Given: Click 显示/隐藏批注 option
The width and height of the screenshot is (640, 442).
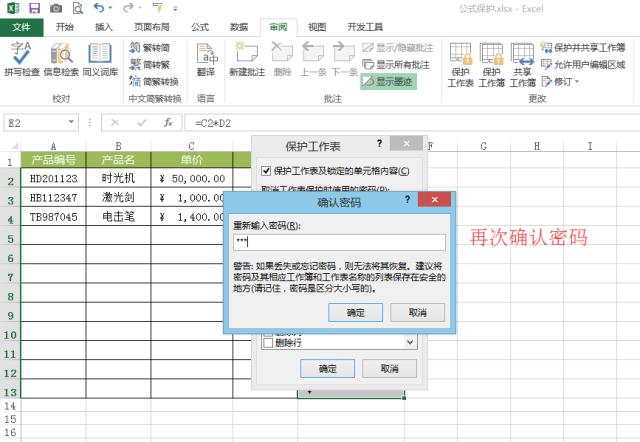Looking at the screenshot, I should [x=398, y=48].
